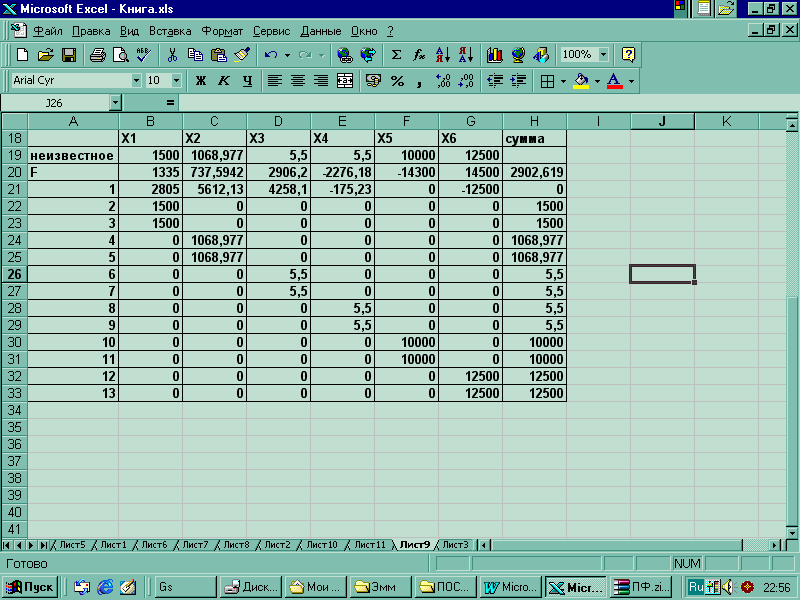Image resolution: width=800 pixels, height=600 pixels.
Task: Click the formula equals sign button
Action: [170, 103]
